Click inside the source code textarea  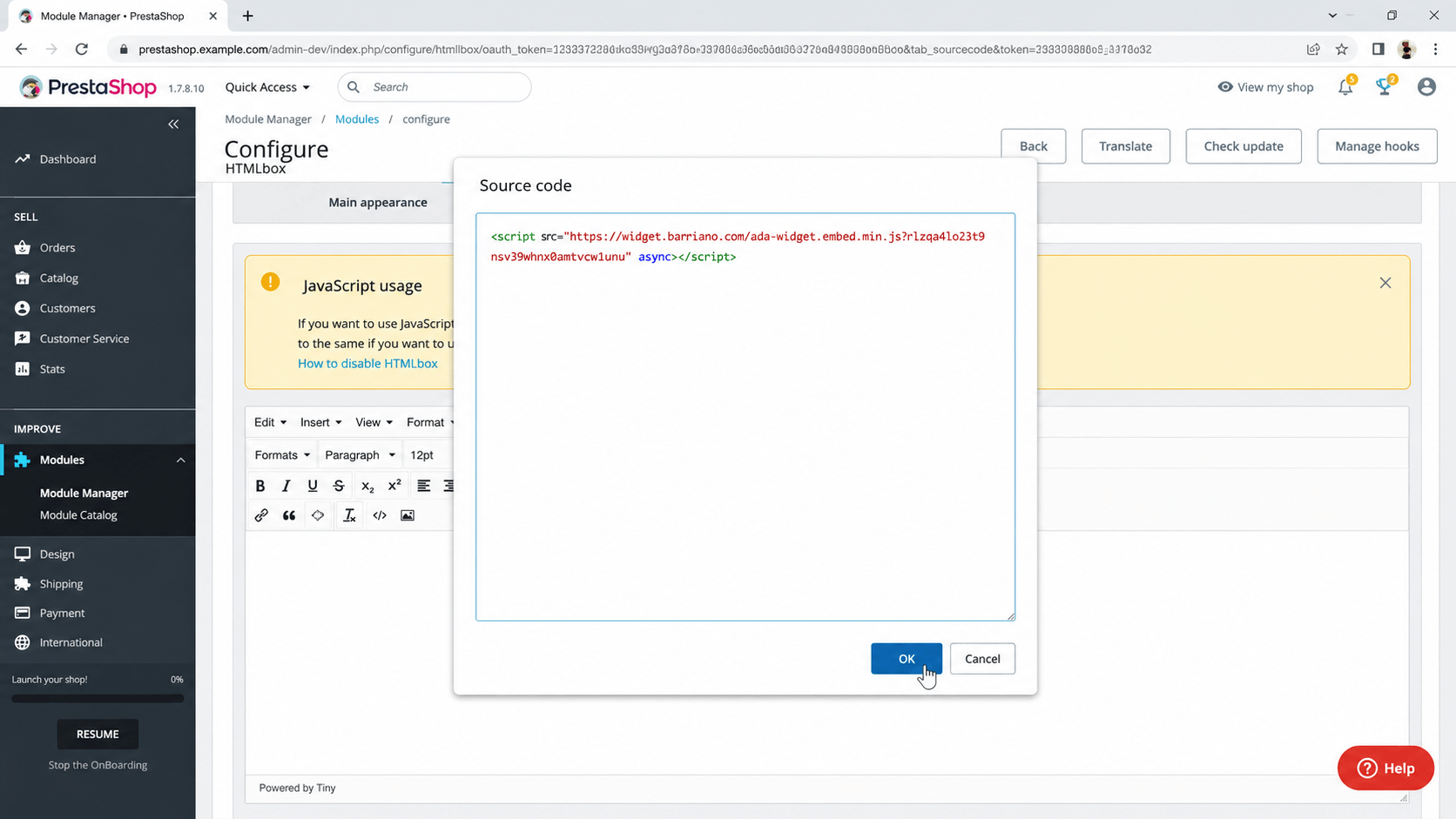pos(745,417)
